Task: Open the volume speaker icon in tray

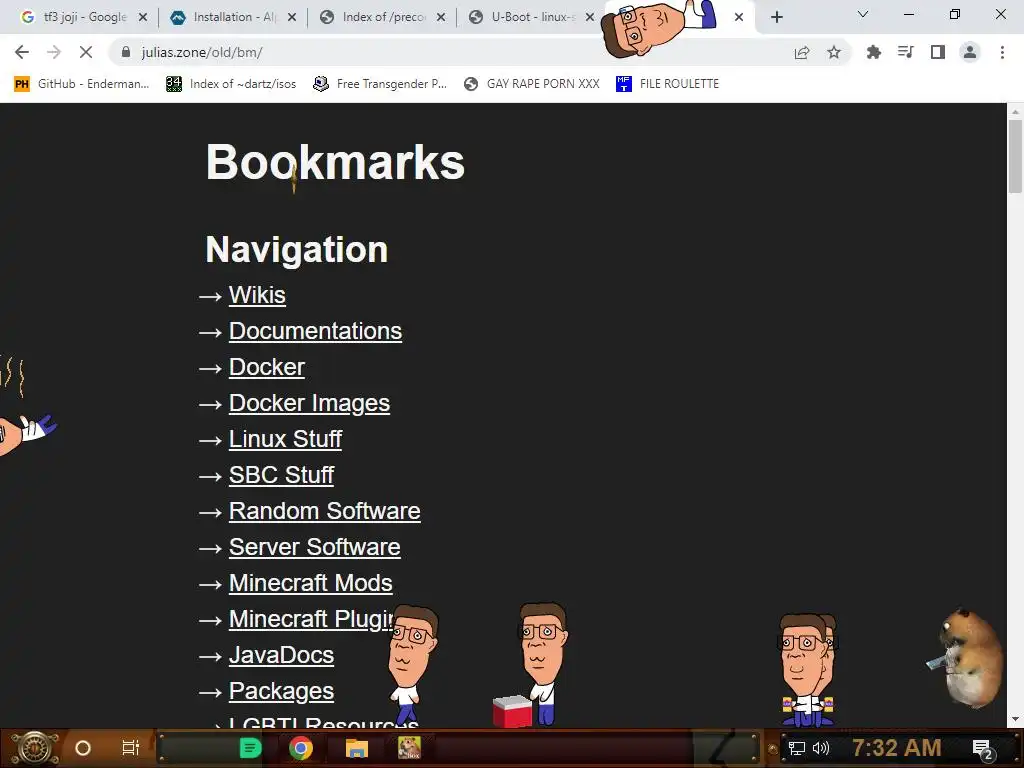Action: point(821,748)
